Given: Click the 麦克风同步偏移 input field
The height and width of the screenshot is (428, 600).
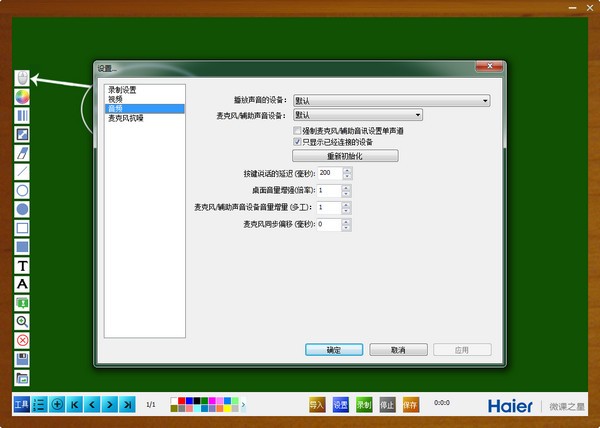Looking at the screenshot, I should [x=329, y=225].
